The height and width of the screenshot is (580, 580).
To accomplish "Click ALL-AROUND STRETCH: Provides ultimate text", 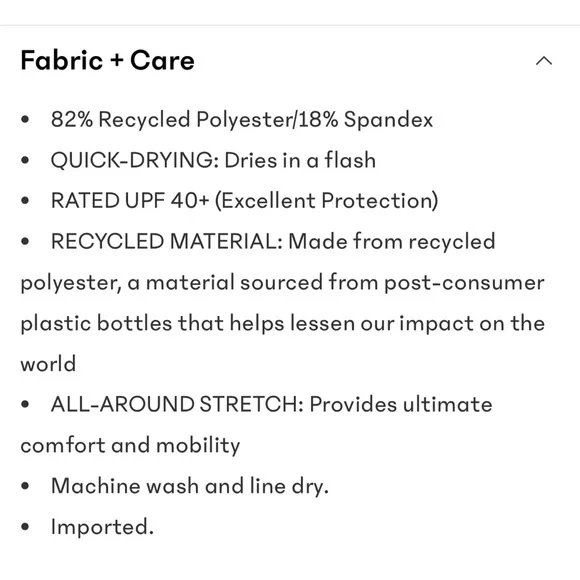I will (272, 404).
